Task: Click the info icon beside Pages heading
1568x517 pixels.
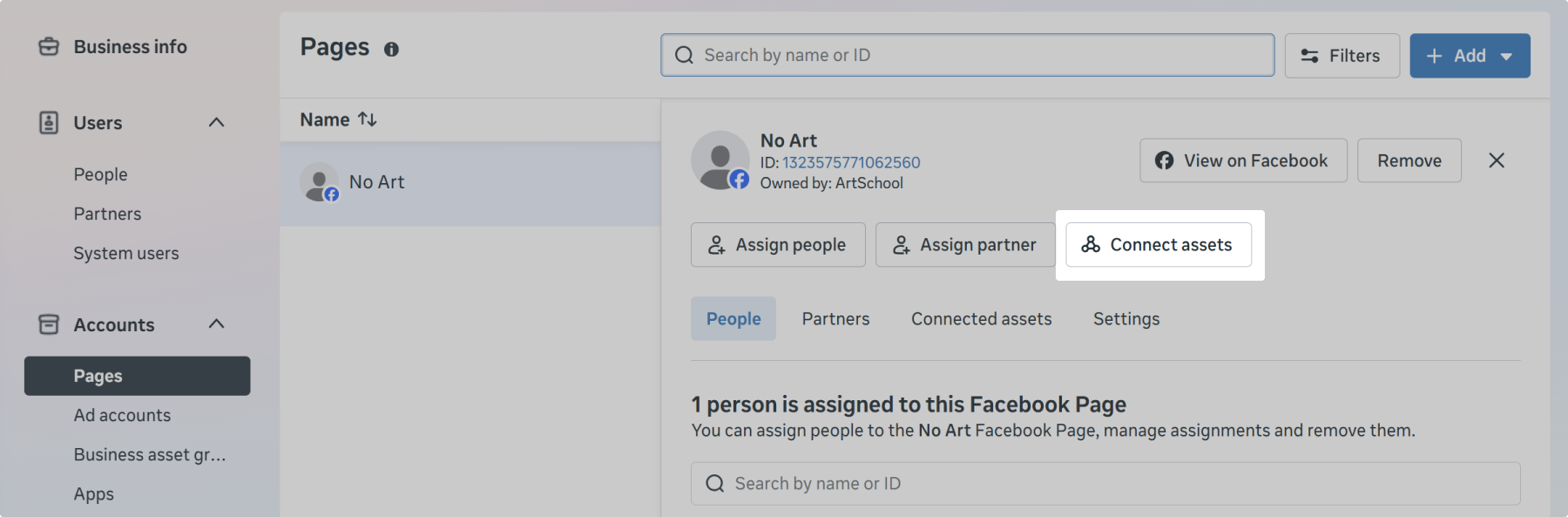Action: click(391, 50)
